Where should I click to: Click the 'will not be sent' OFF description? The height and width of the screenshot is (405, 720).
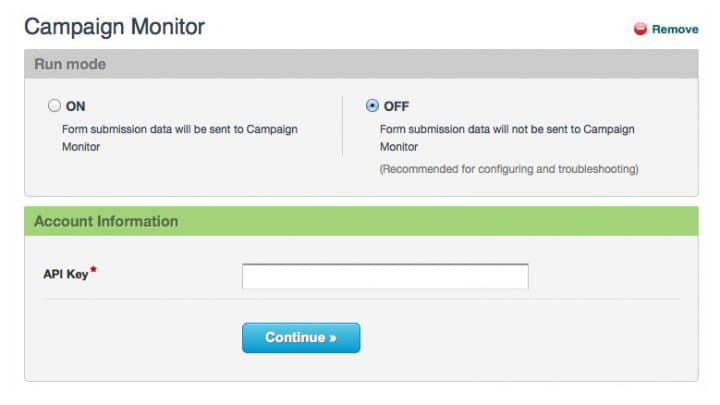(507, 138)
